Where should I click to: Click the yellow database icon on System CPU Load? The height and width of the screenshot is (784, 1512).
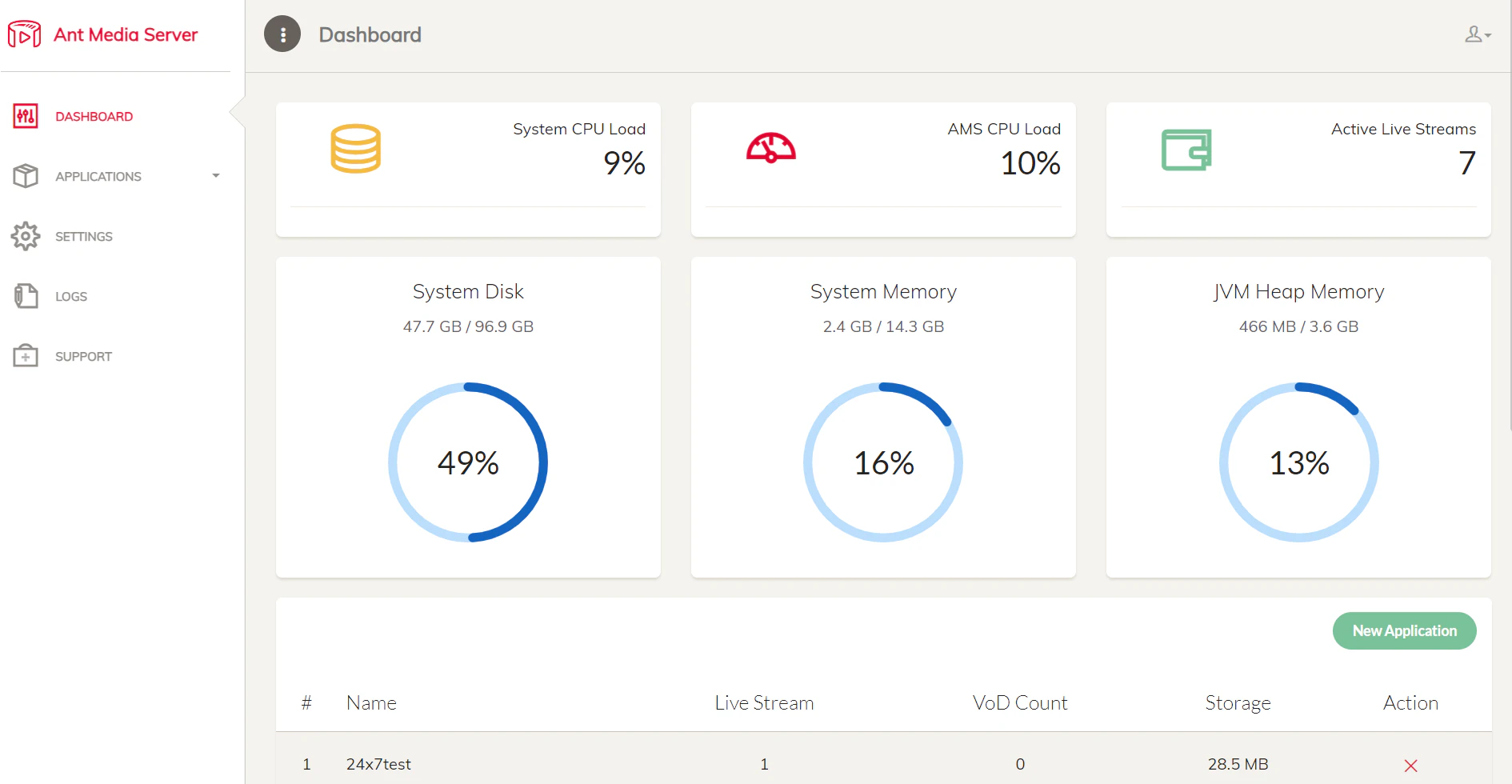pos(354,148)
